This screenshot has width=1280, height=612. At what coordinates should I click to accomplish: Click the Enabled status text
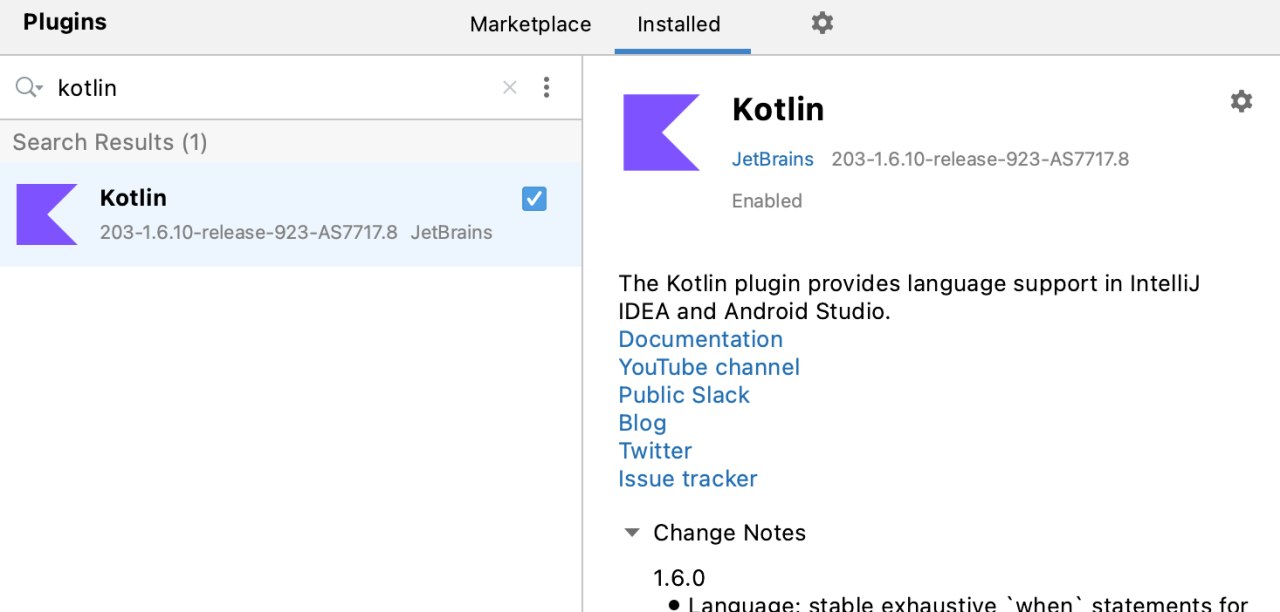767,201
